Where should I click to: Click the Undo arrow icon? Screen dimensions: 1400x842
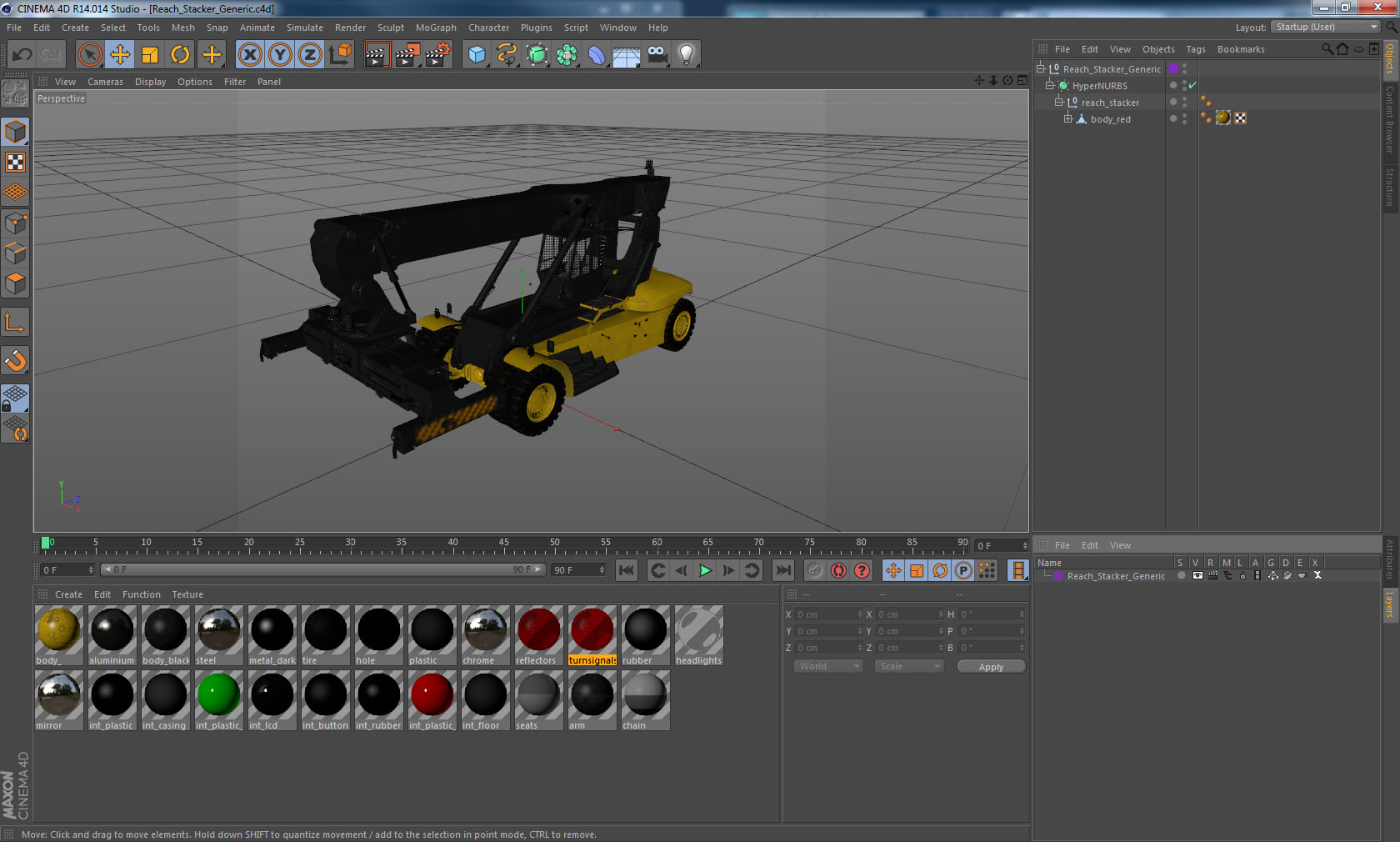point(22,55)
